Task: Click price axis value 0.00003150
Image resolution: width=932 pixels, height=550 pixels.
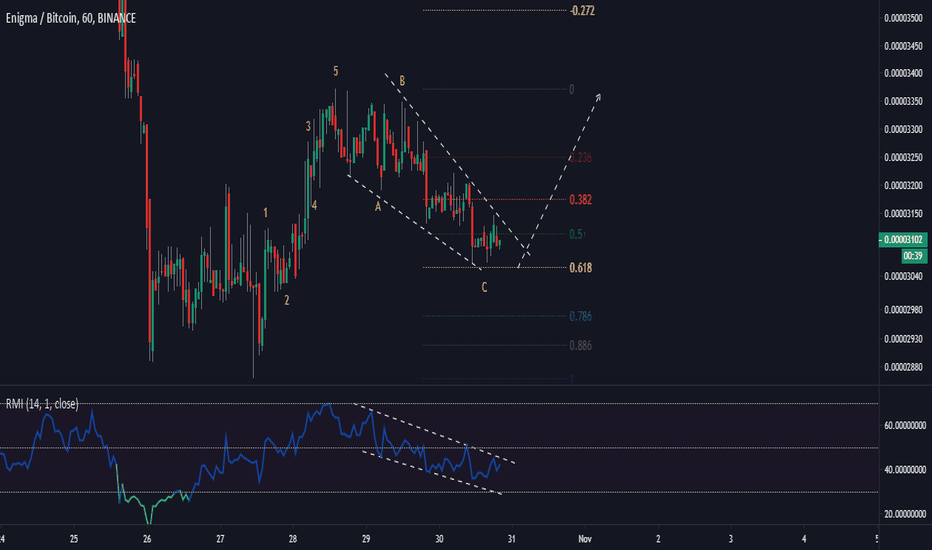Action: (903, 213)
